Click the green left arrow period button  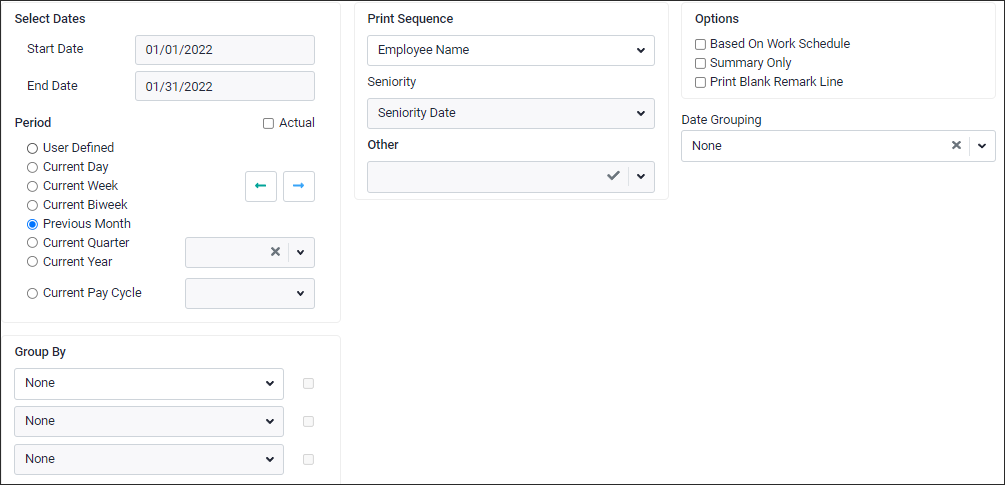[x=261, y=186]
